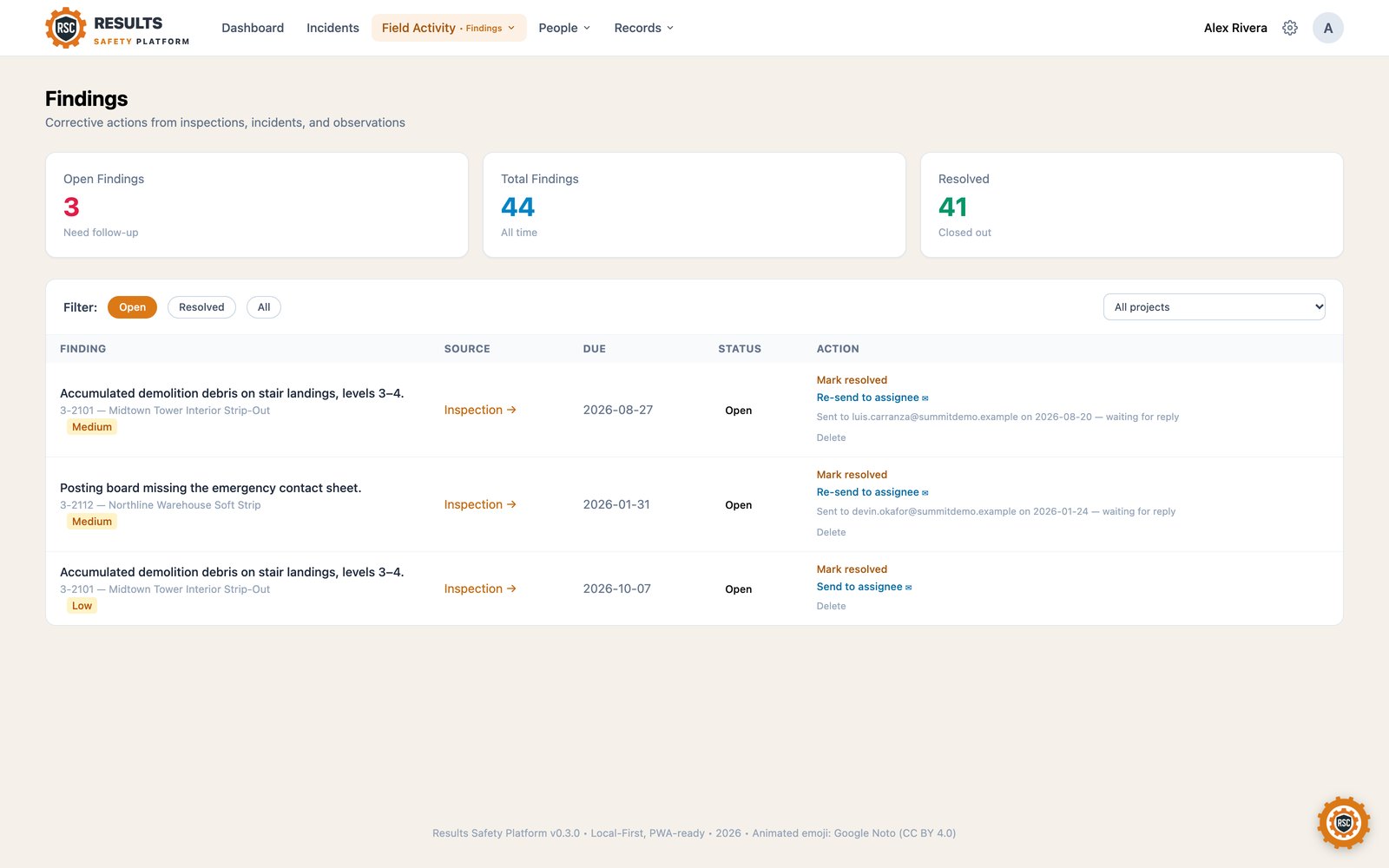Re-send the devin.okafor finding to assignee
The width and height of the screenshot is (1389, 868).
[872, 492]
